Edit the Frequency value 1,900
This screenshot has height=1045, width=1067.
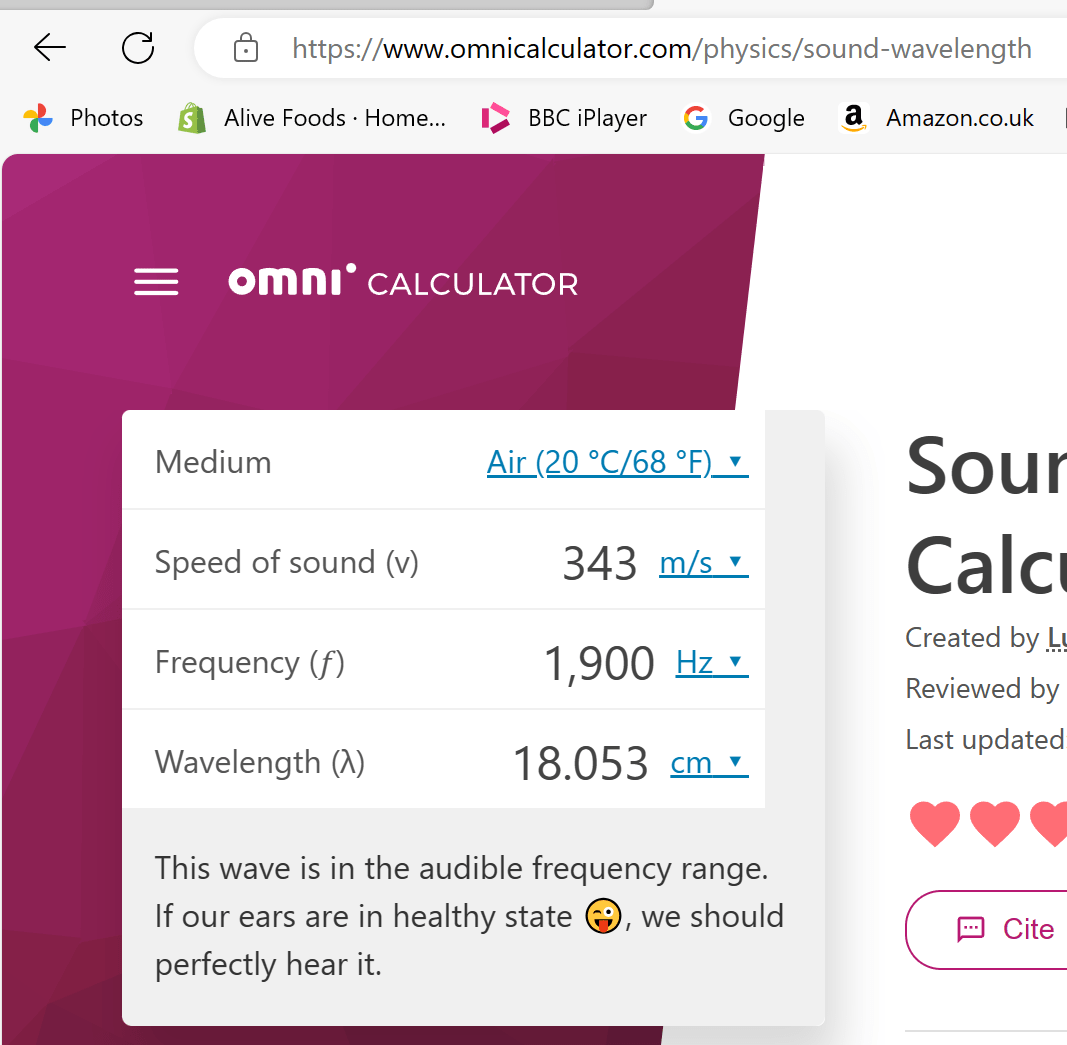(x=599, y=663)
